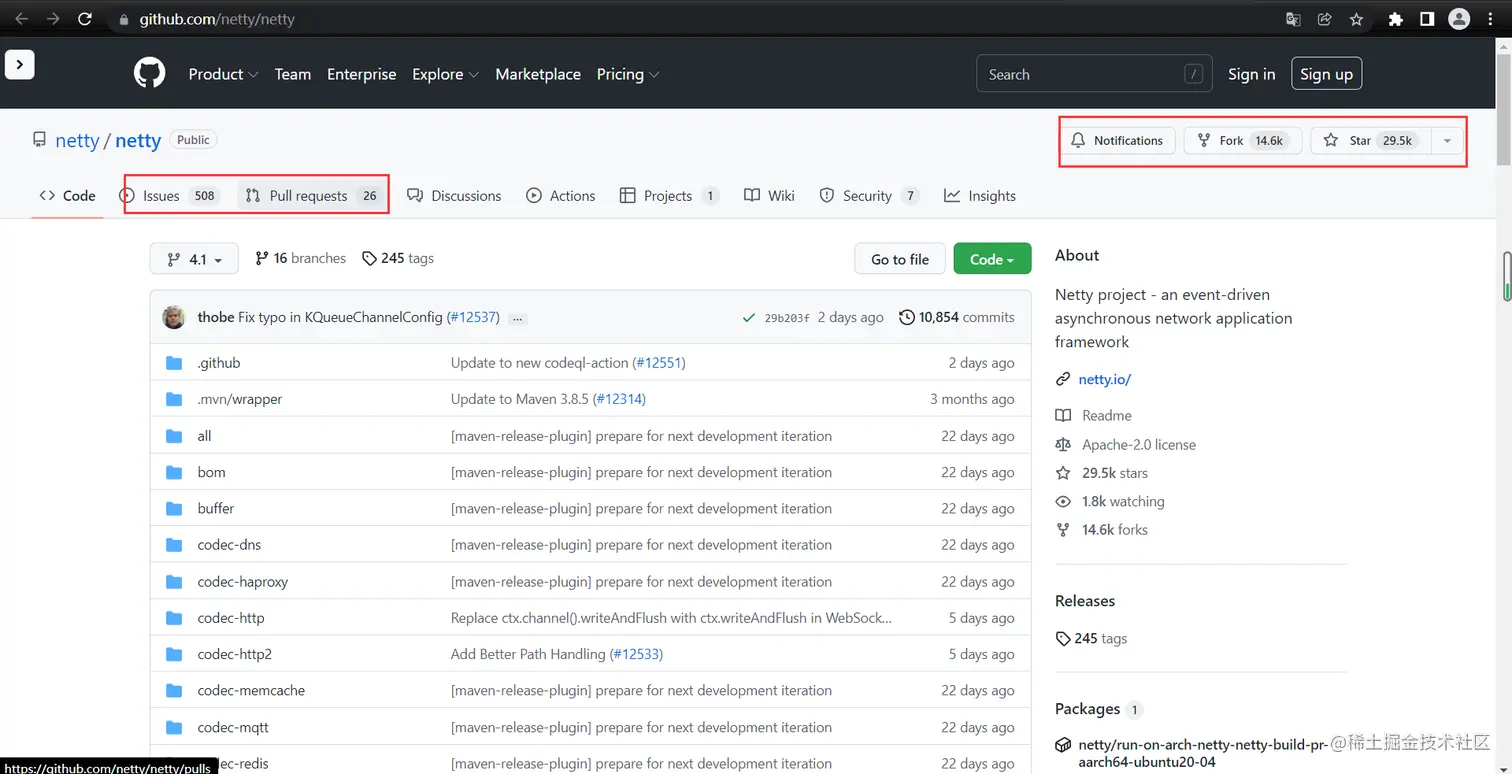This screenshot has height=774, width=1512.
Task: Click the 14.6k forks link
Action: [1102, 530]
